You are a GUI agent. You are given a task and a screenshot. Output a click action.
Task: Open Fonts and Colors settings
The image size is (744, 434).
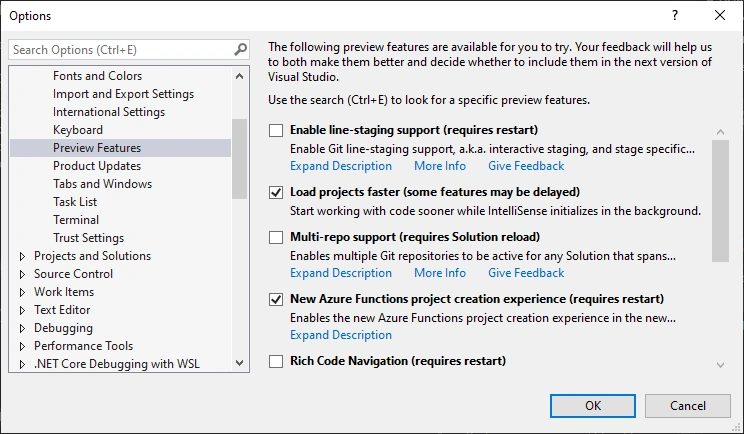coord(97,76)
